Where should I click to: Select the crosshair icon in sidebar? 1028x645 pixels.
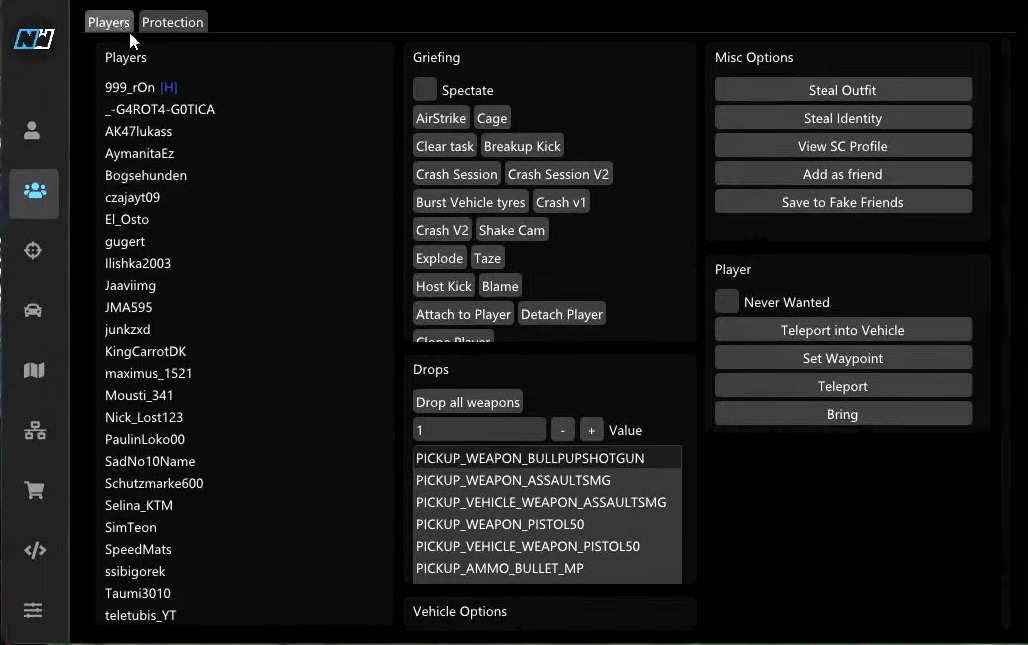point(34,251)
